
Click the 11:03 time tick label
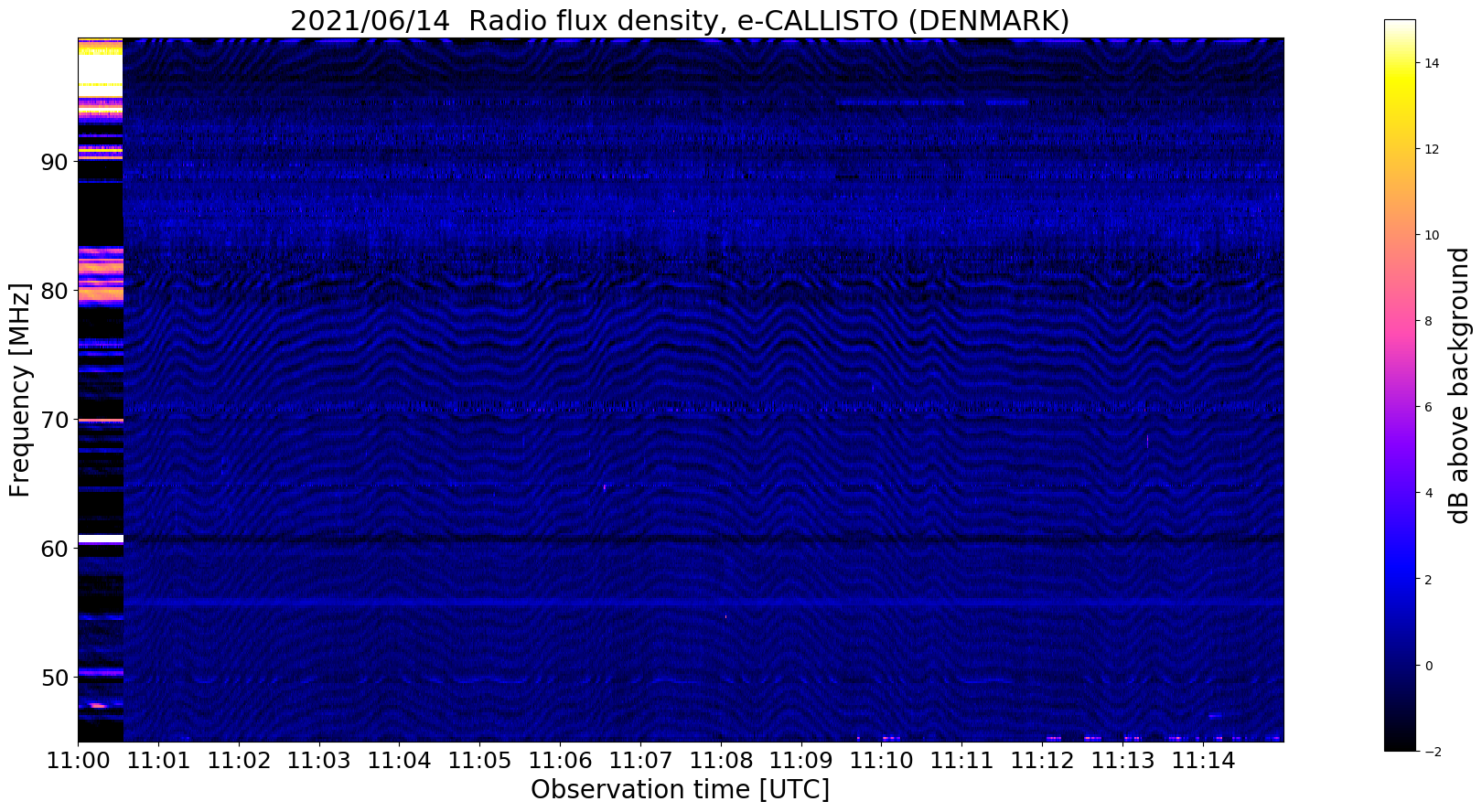click(319, 761)
